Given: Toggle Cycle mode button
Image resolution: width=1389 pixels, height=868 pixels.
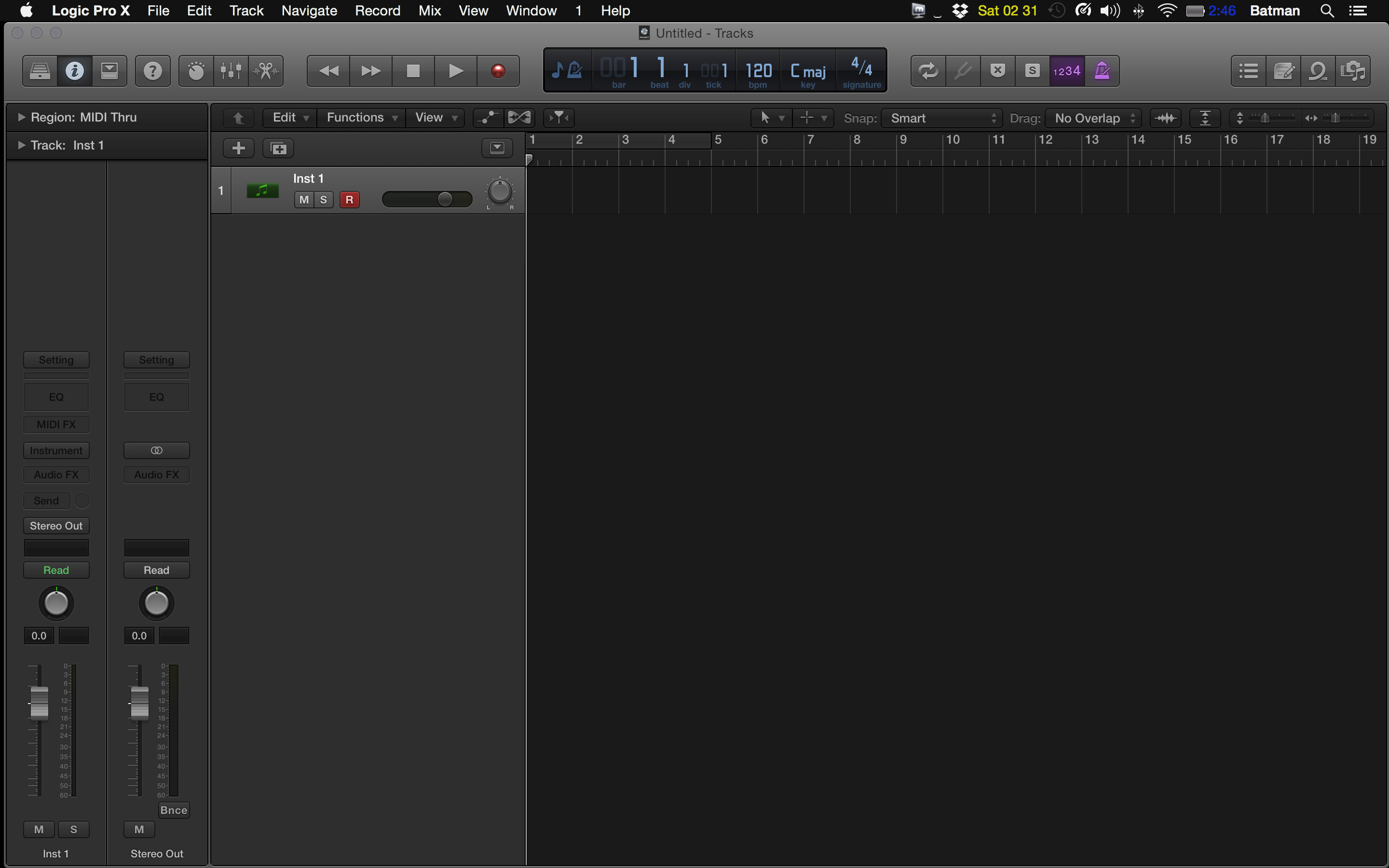Looking at the screenshot, I should click(928, 71).
